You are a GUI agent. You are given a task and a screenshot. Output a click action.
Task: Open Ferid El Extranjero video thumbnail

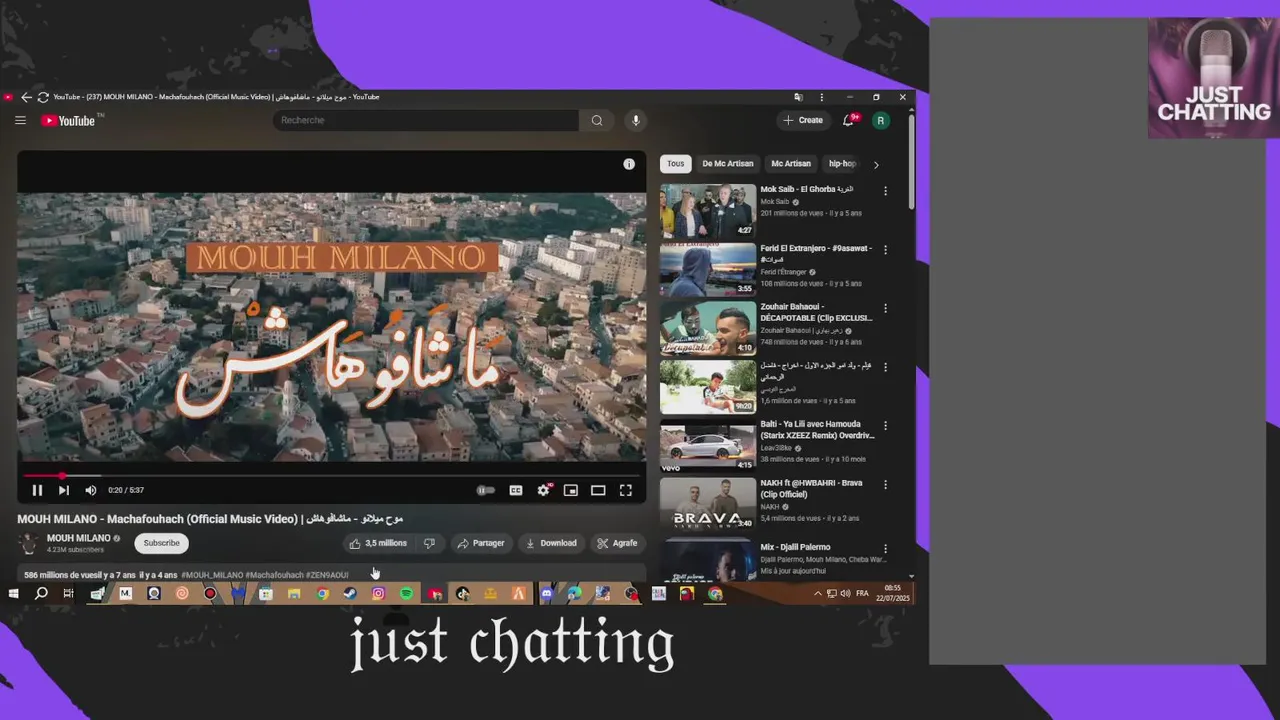click(708, 270)
